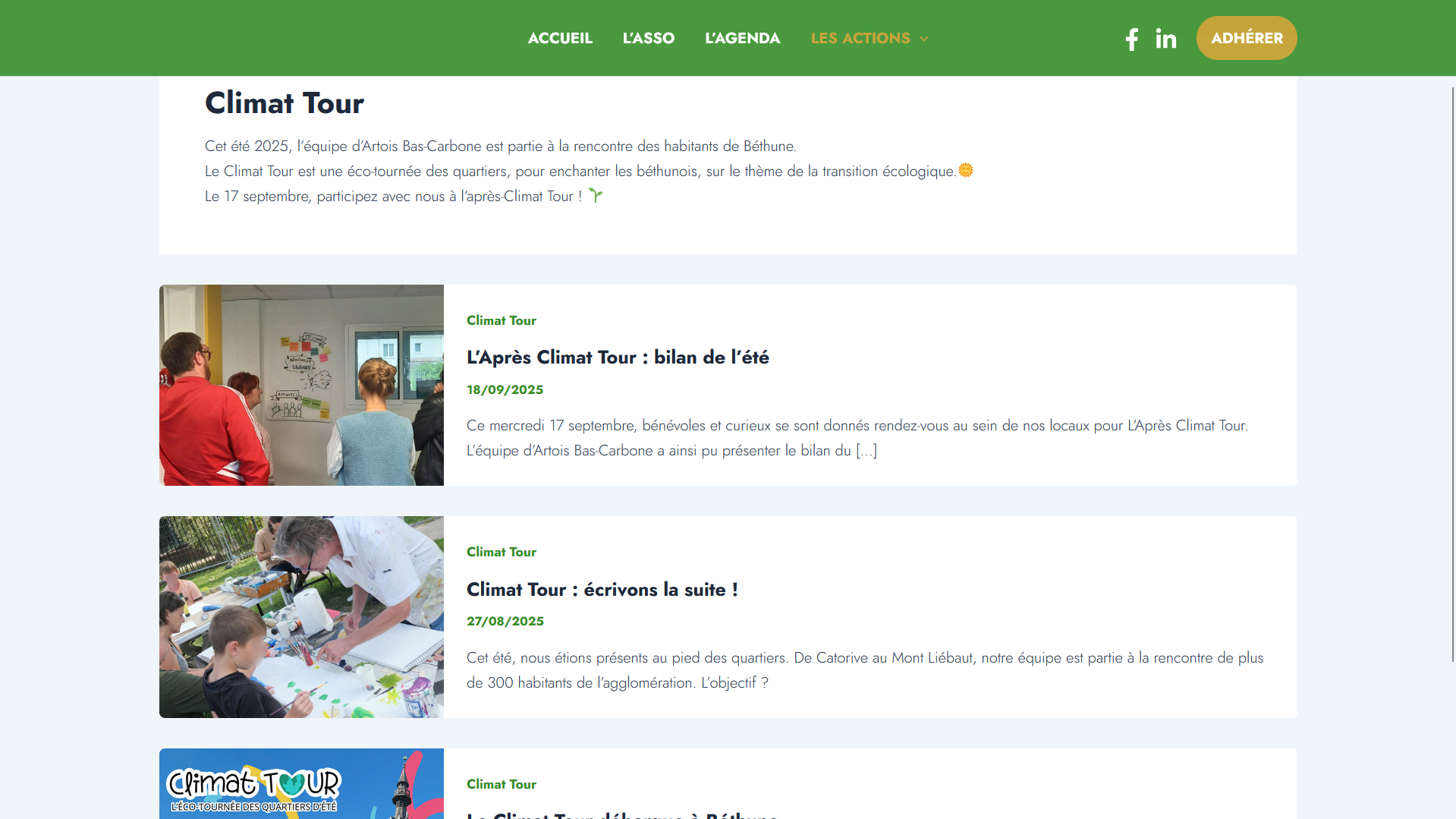Open the LinkedIn profile icon

[1165, 39]
